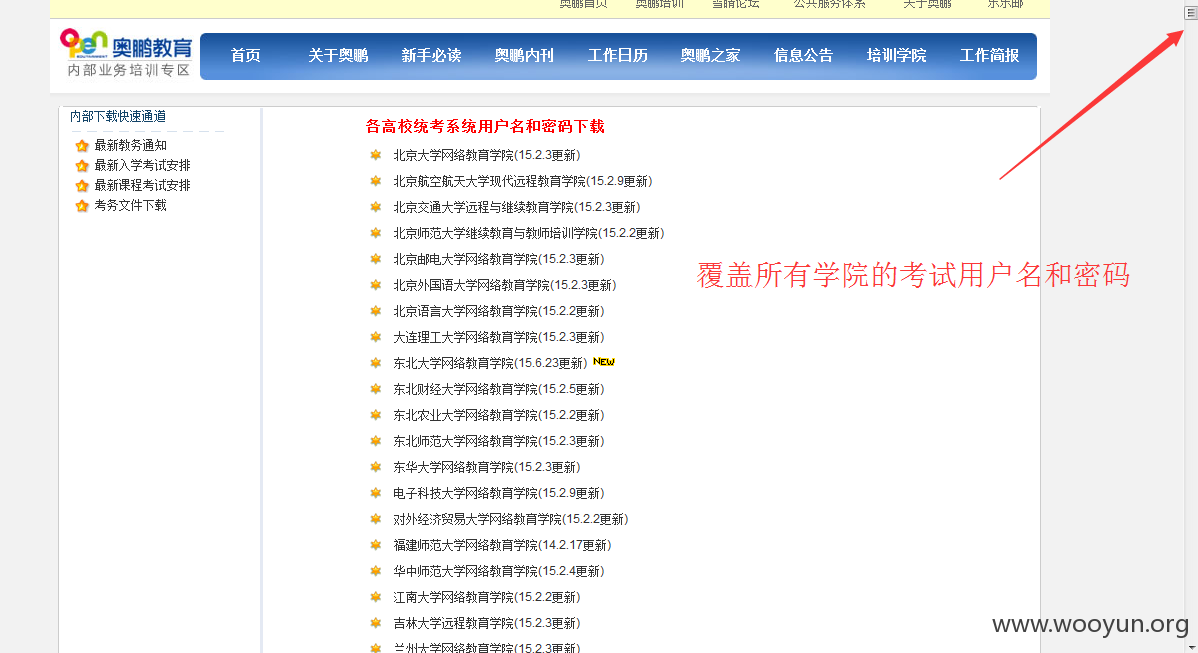Open 对外经济贸易大学网络教育学院 link

coord(510,519)
